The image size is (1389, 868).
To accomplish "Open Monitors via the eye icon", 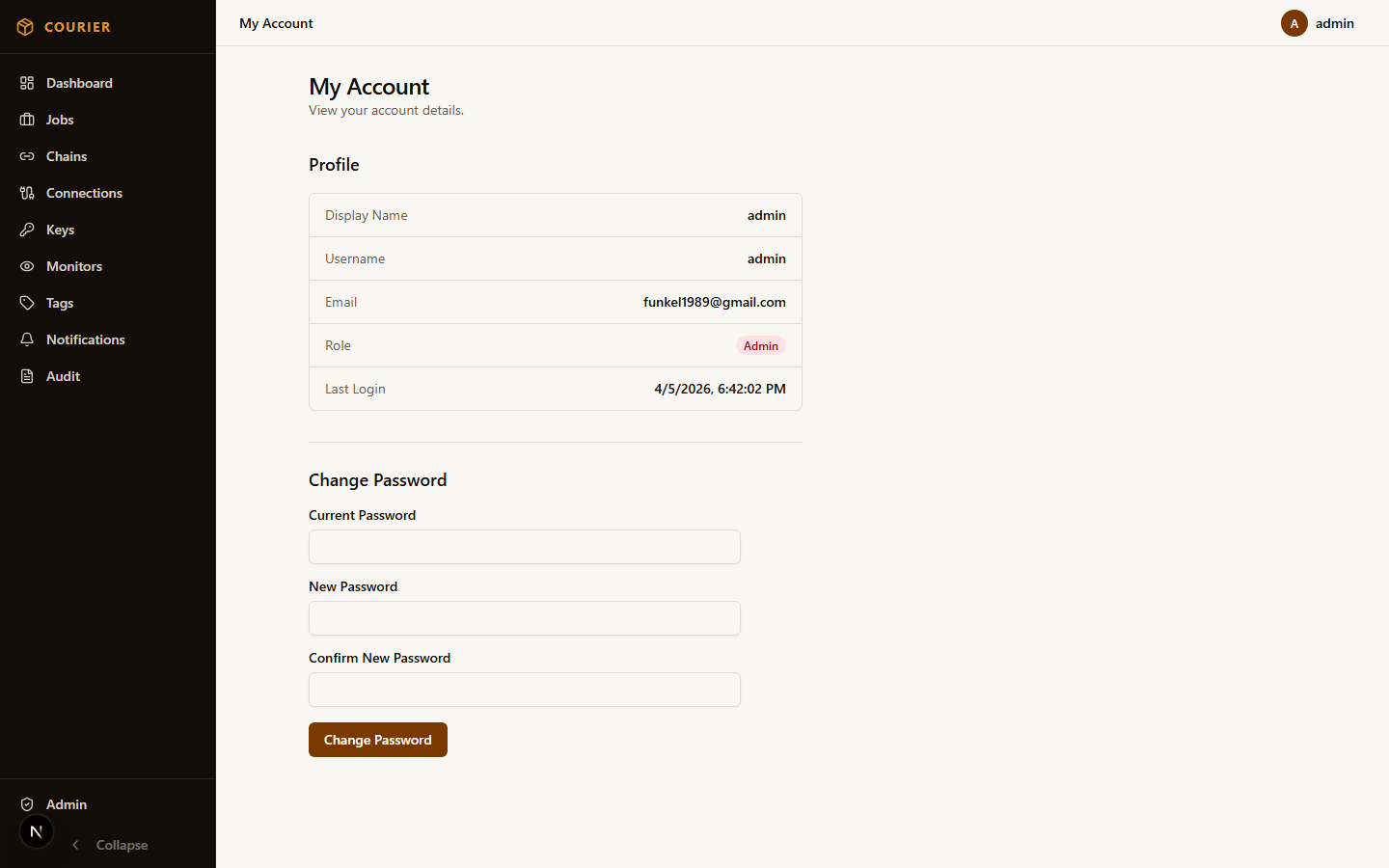I will point(27,266).
